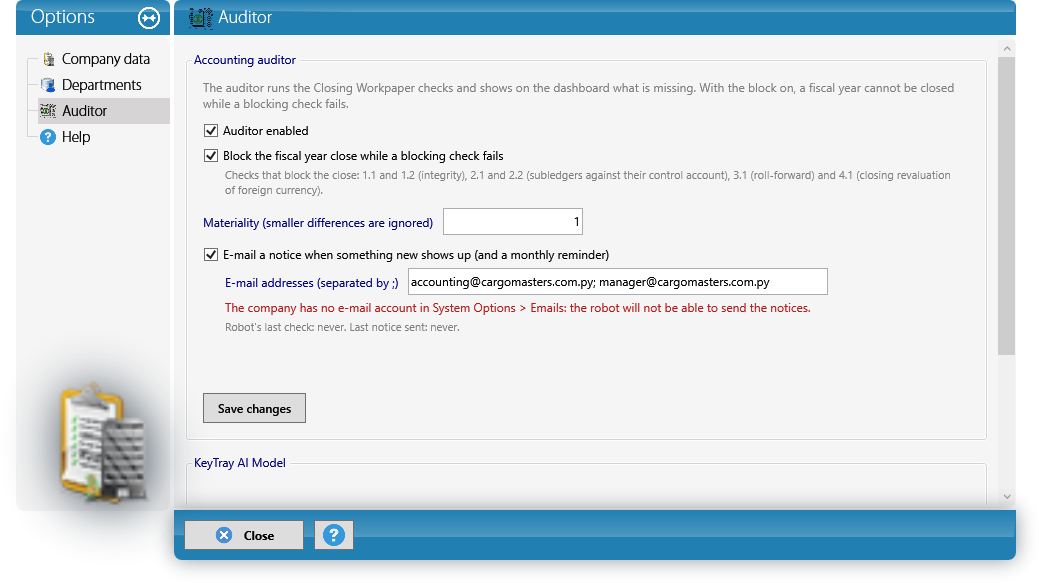Click the Auditor header icon
1039x583 pixels.
[x=201, y=17]
